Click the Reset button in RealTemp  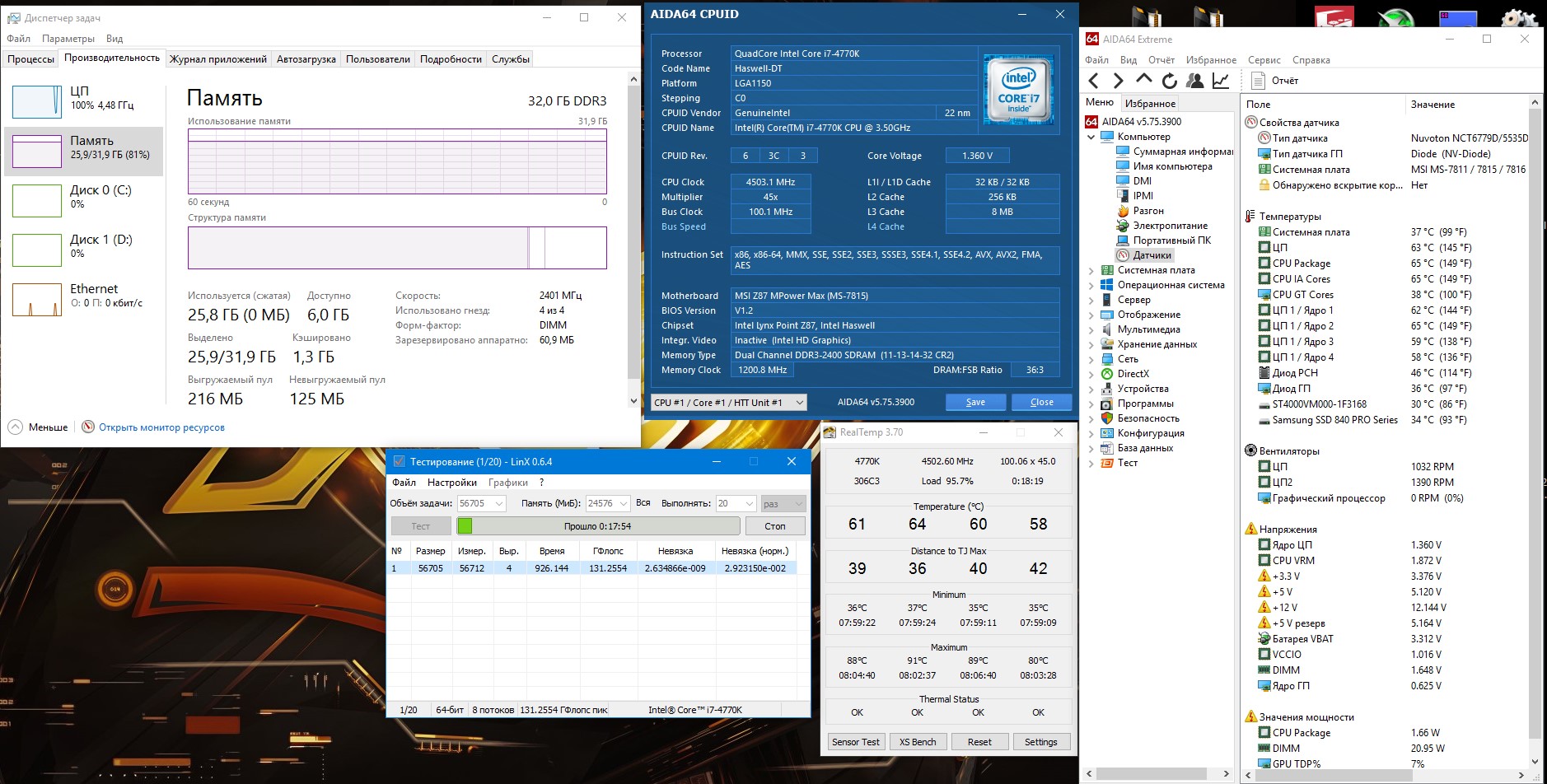point(979,742)
